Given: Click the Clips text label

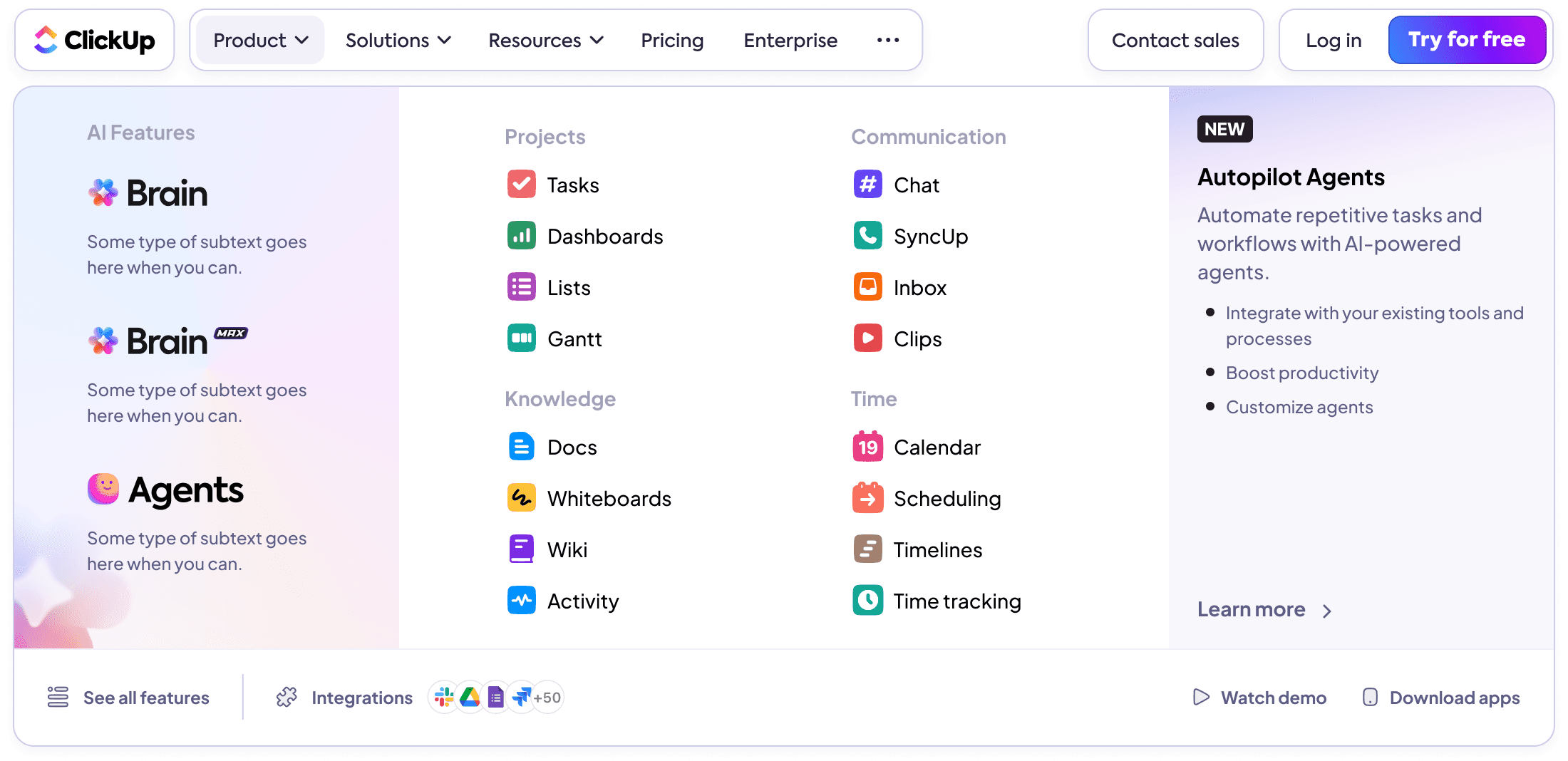Looking at the screenshot, I should (918, 338).
